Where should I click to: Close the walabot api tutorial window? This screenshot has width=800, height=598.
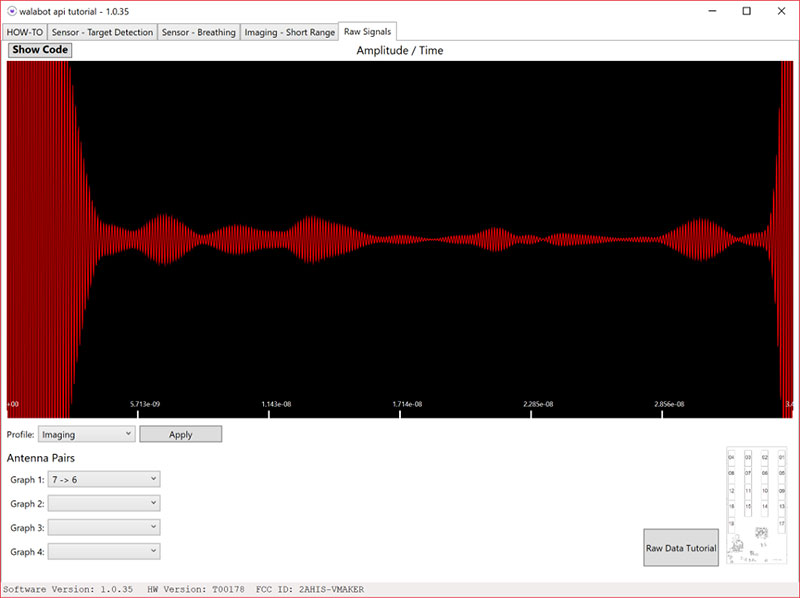pyautogui.click(x=781, y=11)
